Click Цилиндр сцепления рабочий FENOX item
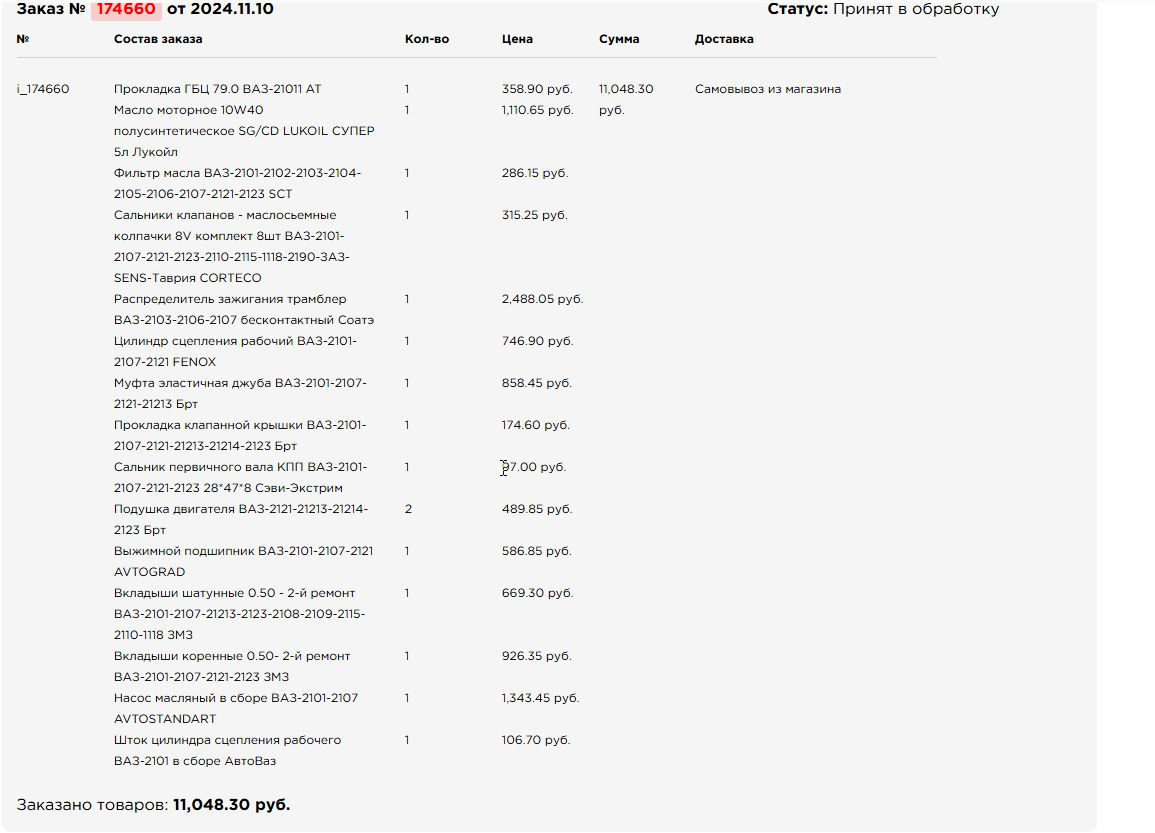This screenshot has height=833, width=1155. [x=235, y=351]
